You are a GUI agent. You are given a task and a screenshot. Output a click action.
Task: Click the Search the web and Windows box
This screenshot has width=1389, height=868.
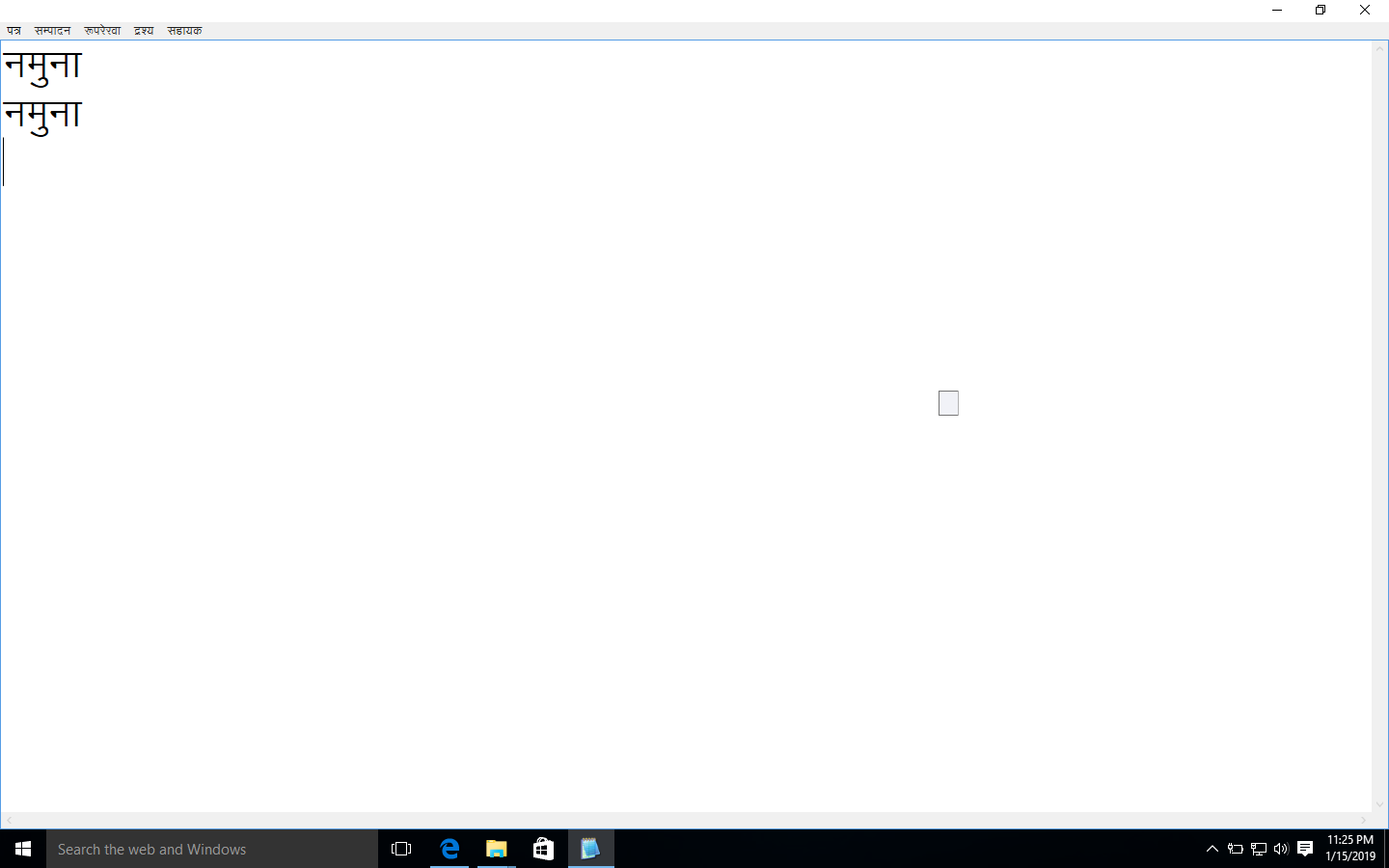pyautogui.click(x=212, y=849)
